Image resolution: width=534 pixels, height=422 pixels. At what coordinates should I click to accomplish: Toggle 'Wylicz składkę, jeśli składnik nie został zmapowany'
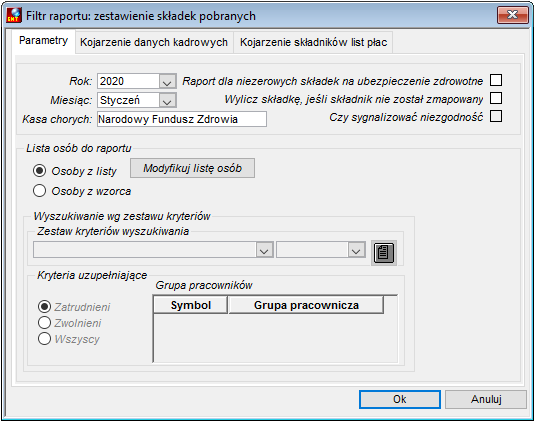[496, 98]
